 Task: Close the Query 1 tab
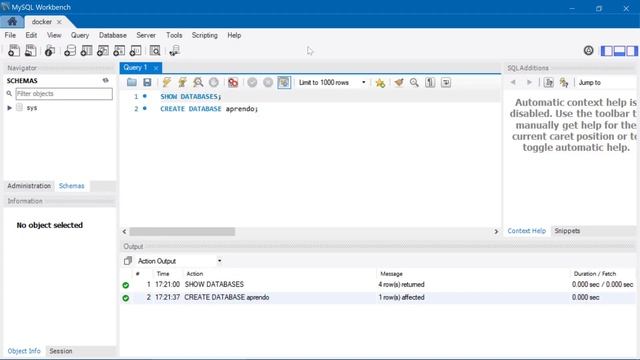(156, 68)
